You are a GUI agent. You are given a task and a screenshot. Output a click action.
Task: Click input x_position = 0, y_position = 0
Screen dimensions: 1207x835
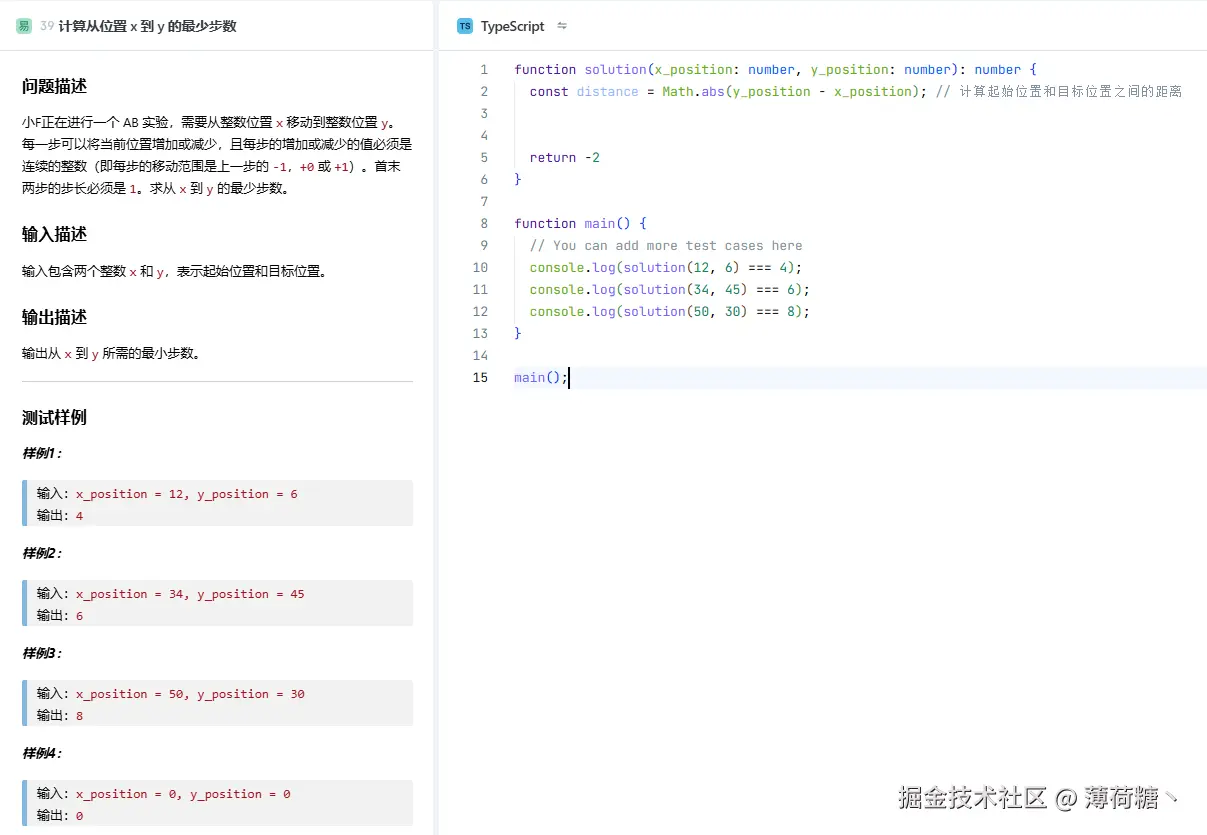click(x=183, y=794)
